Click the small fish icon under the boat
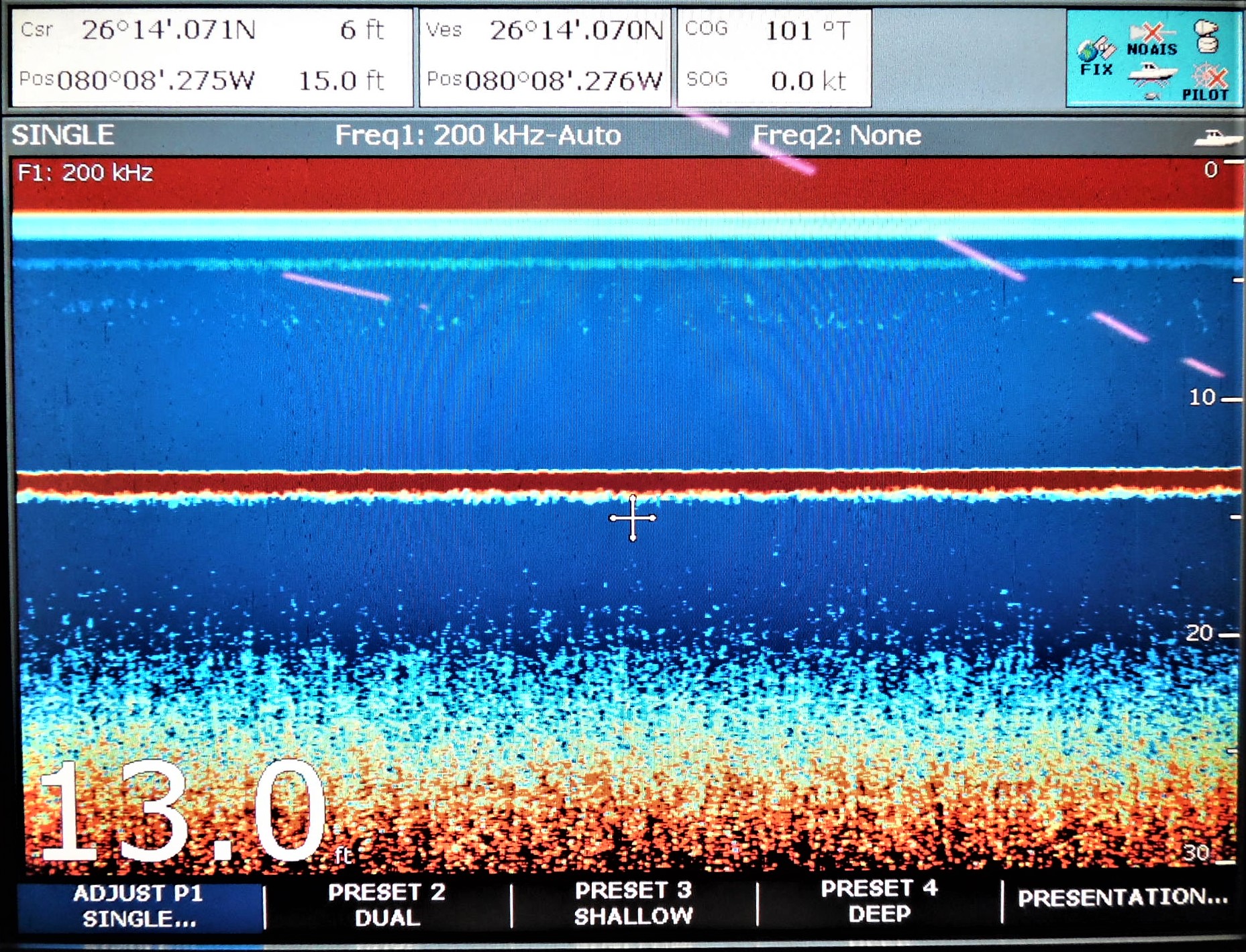This screenshot has height=952, width=1246. coord(1151,97)
